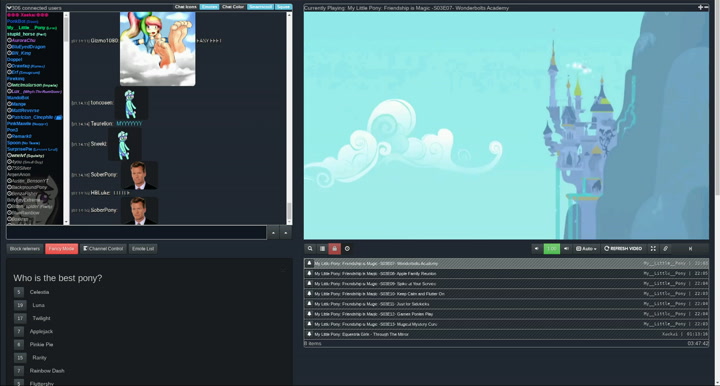Collapse the 306 connected users list
Viewport: 720px width, 386px height.
9,8
